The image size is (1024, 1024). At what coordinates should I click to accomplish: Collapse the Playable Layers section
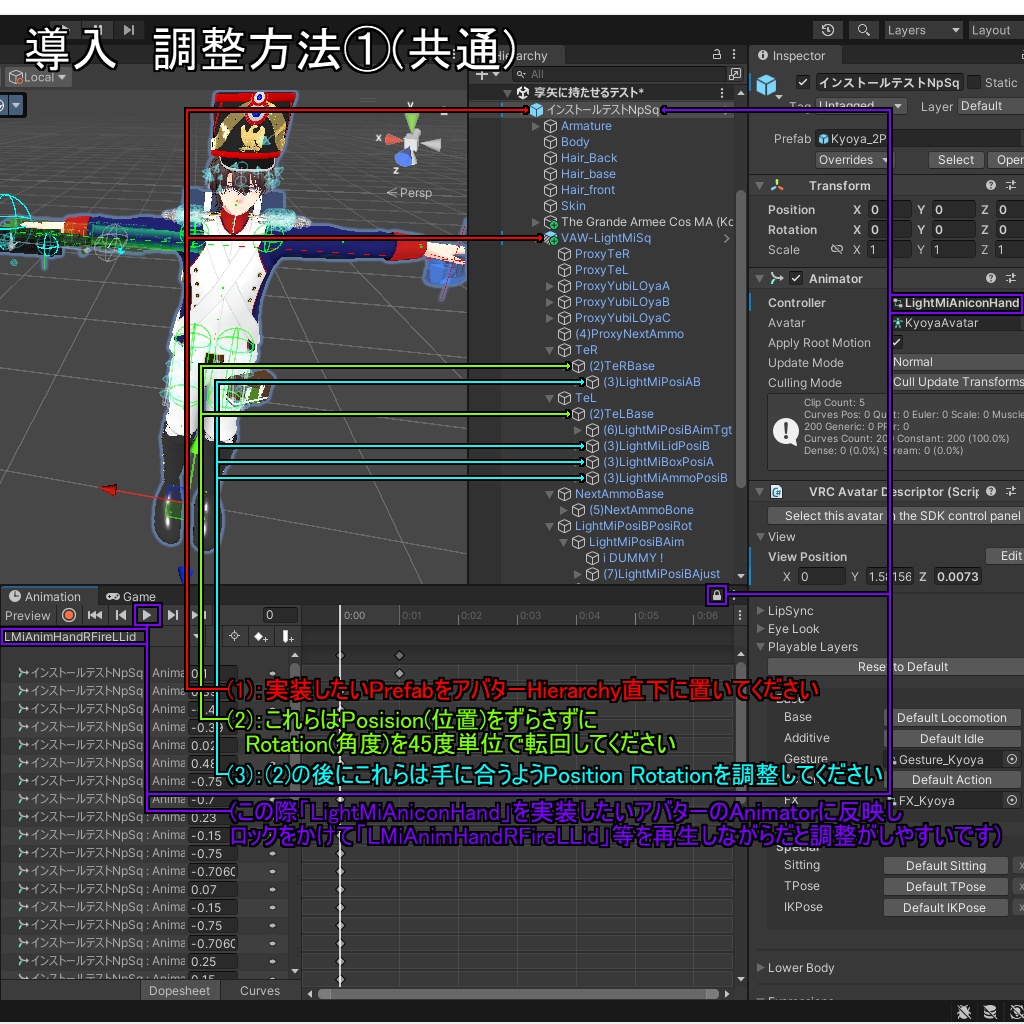(x=760, y=647)
